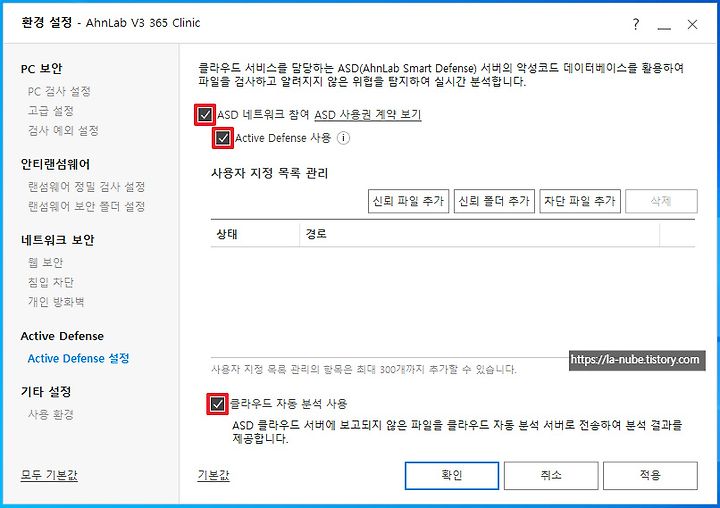Open 랜섬웨어 보안 폴더 설정
Viewport: 720px width, 508px height.
pos(86,206)
